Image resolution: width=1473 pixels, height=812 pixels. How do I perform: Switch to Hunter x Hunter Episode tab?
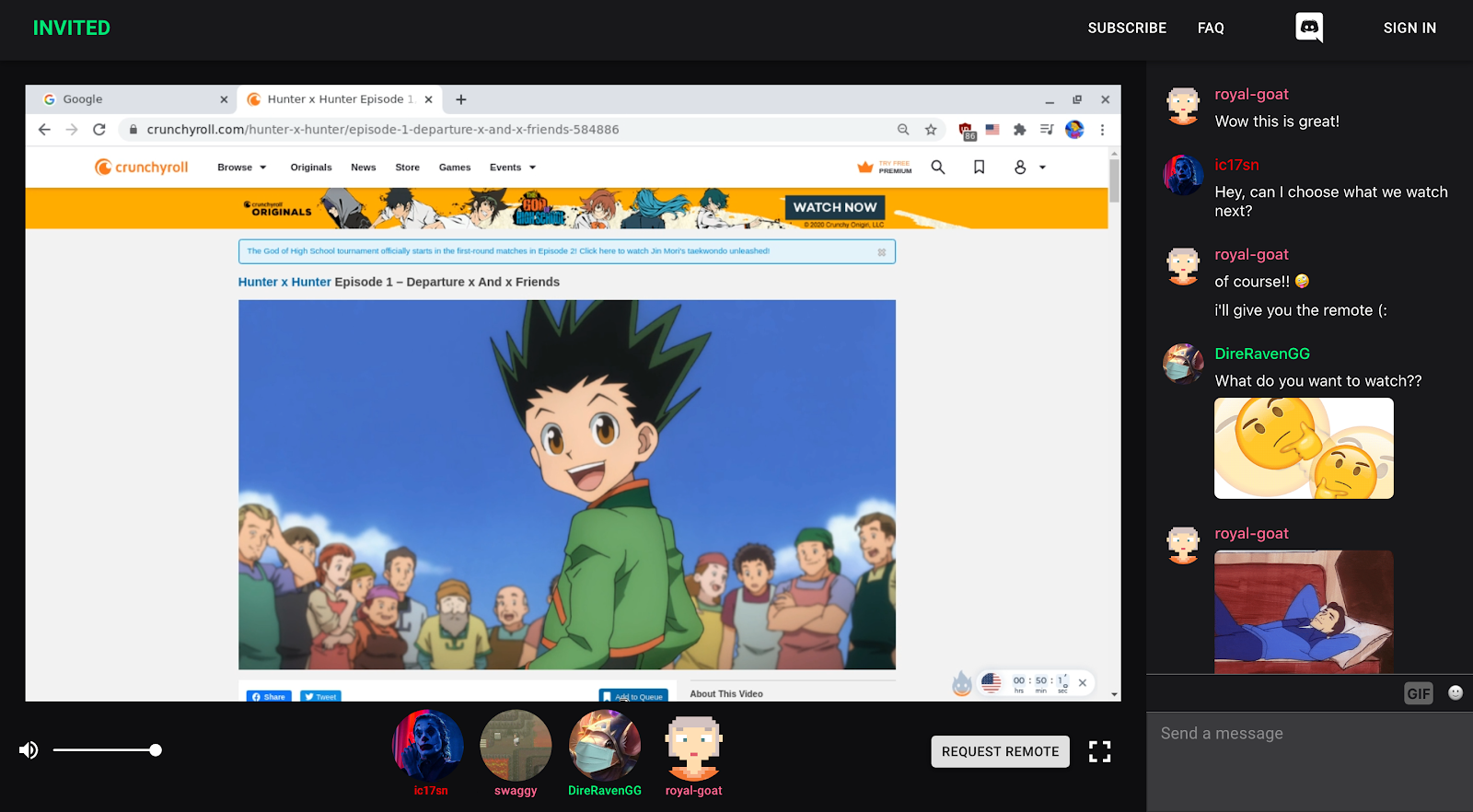point(340,99)
